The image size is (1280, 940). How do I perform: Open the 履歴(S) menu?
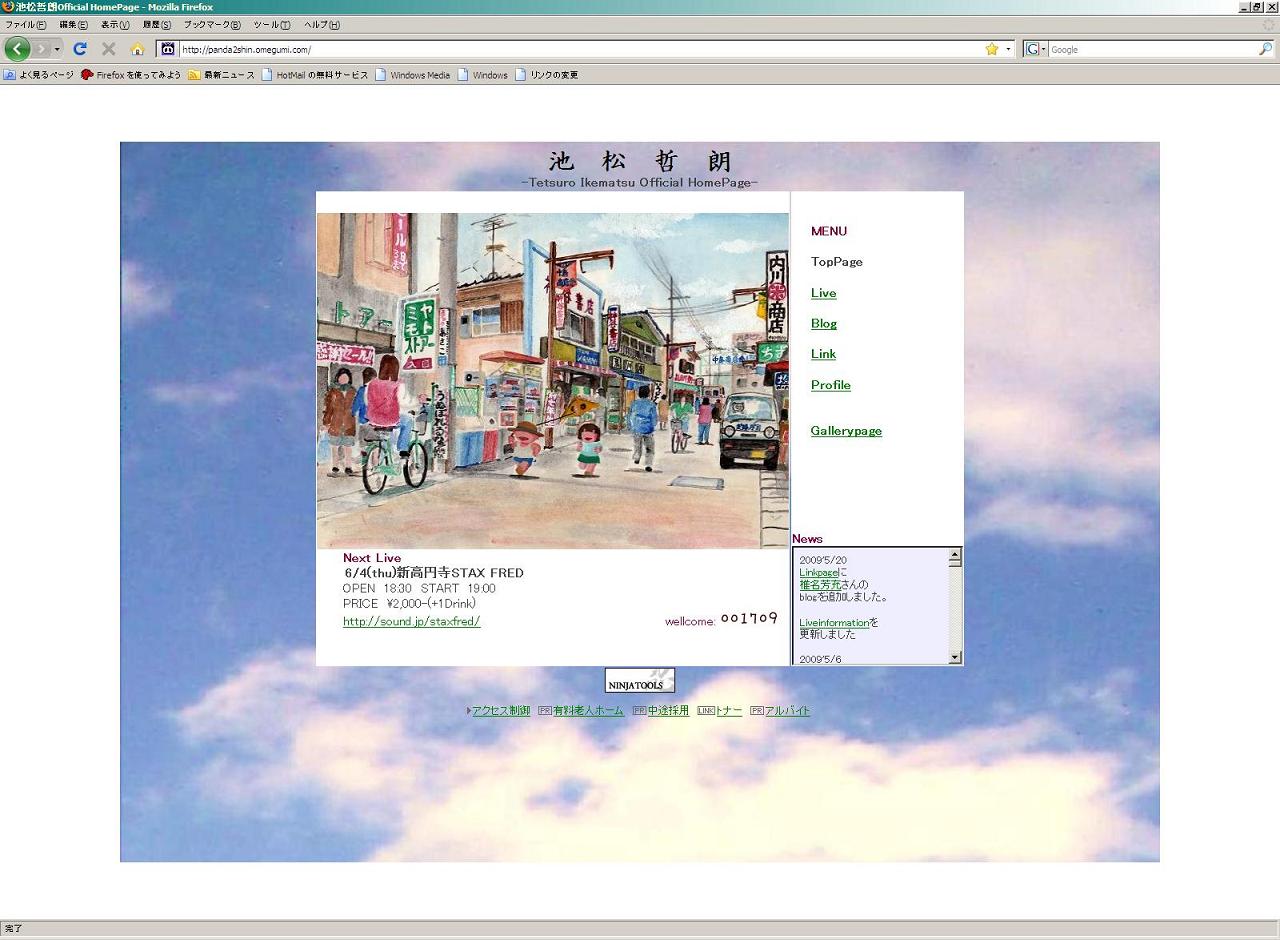[x=157, y=25]
